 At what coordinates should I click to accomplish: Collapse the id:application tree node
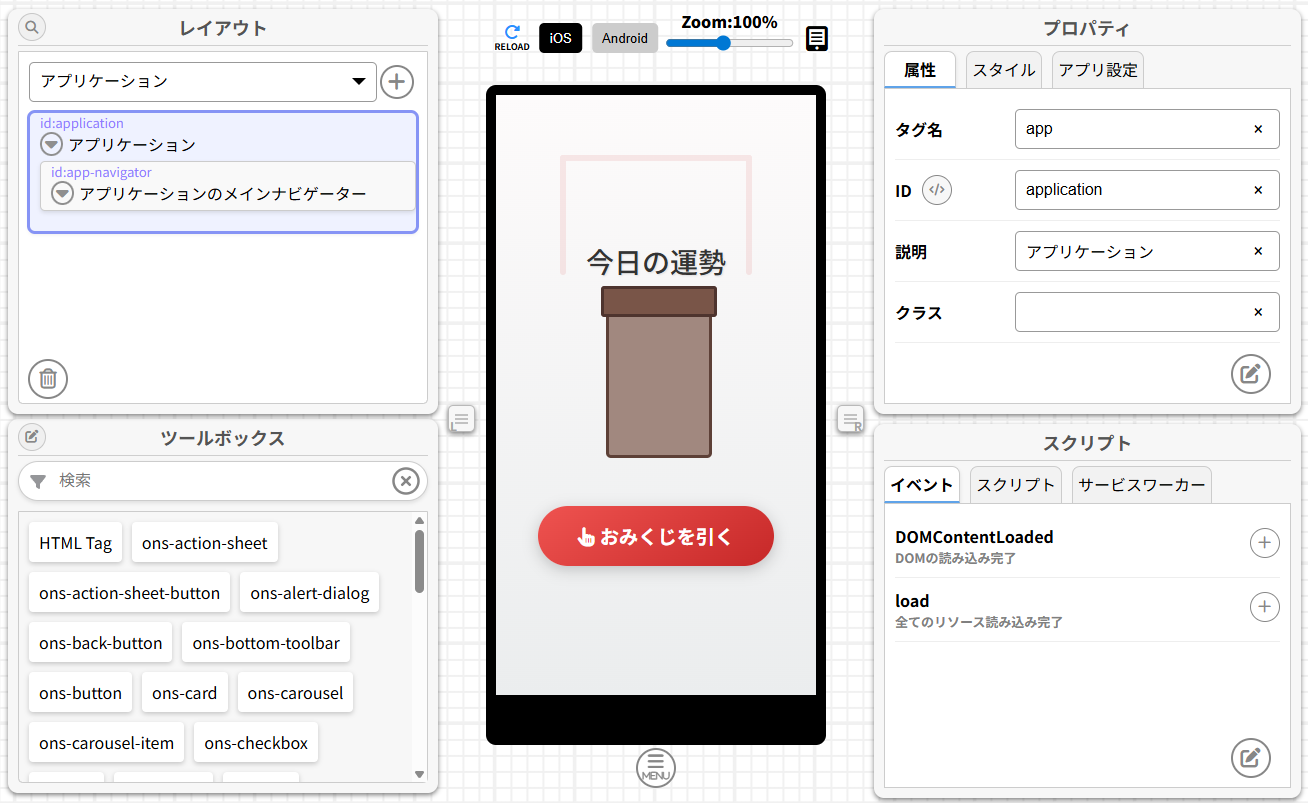point(52,145)
